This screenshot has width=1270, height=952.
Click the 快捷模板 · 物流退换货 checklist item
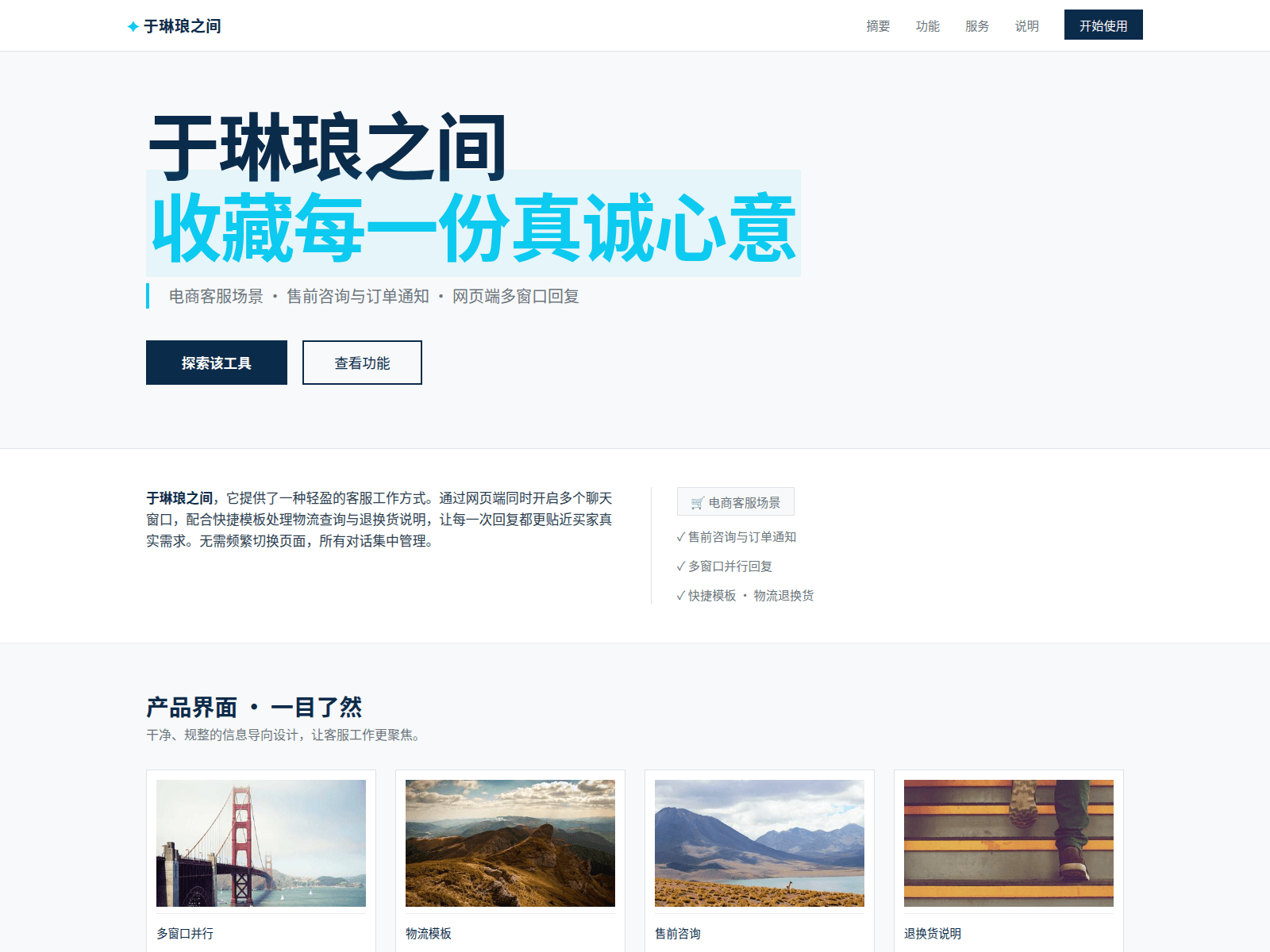[x=745, y=596]
